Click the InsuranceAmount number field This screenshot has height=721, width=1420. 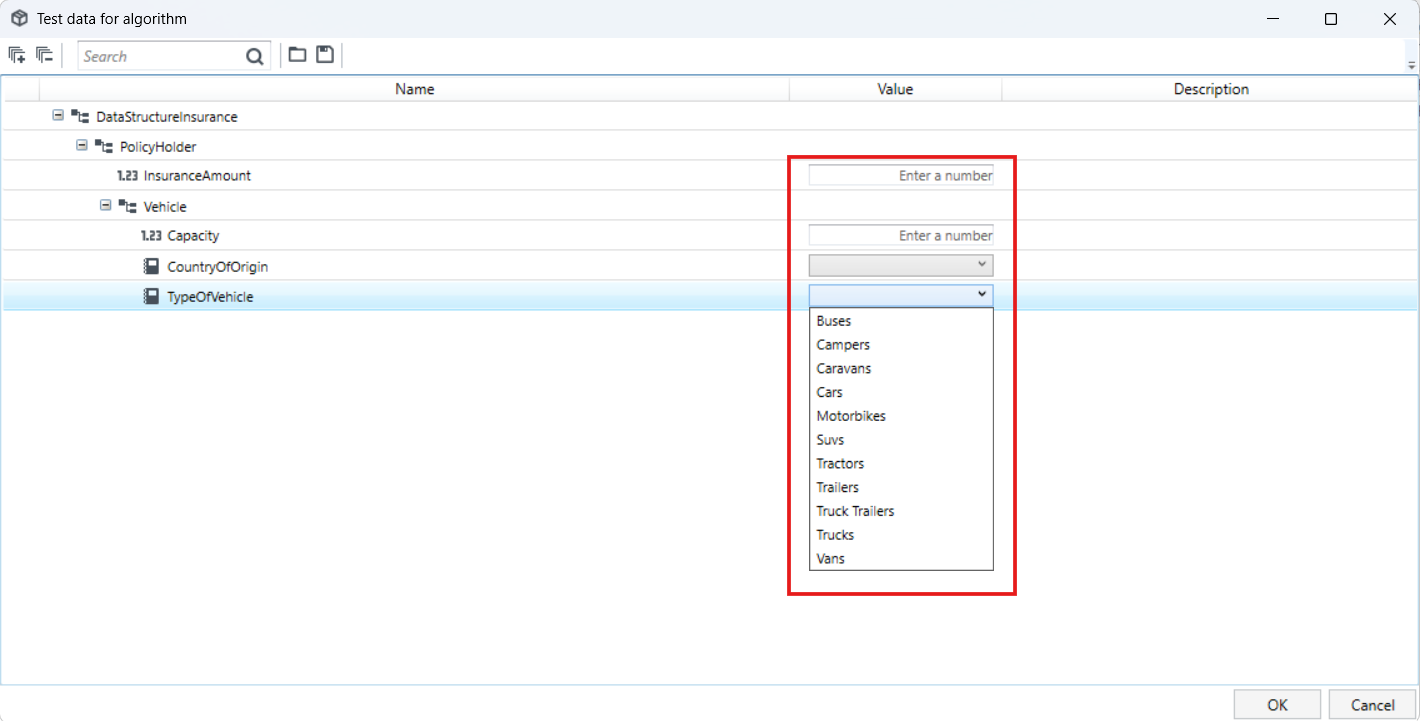[x=901, y=175]
